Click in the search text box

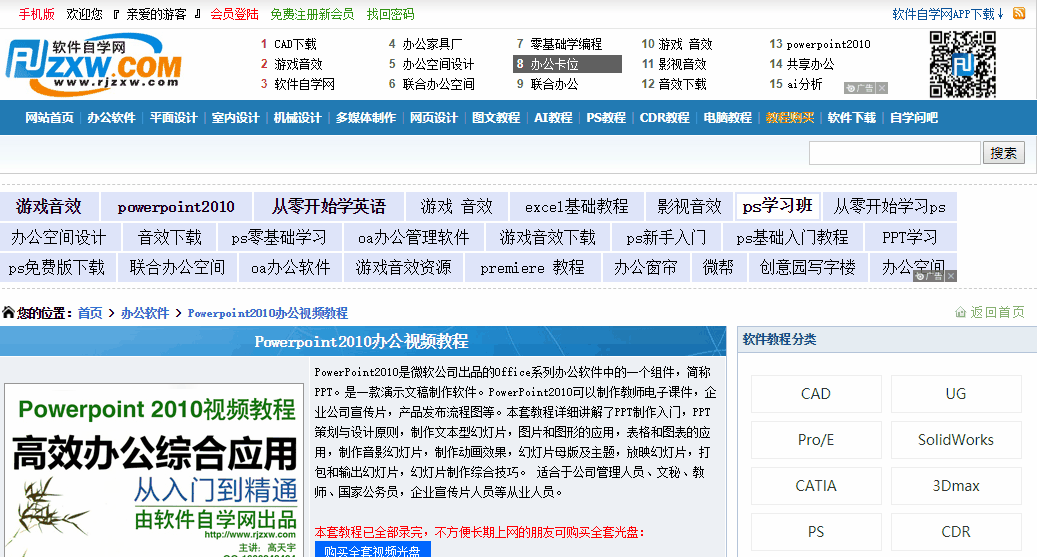click(894, 153)
